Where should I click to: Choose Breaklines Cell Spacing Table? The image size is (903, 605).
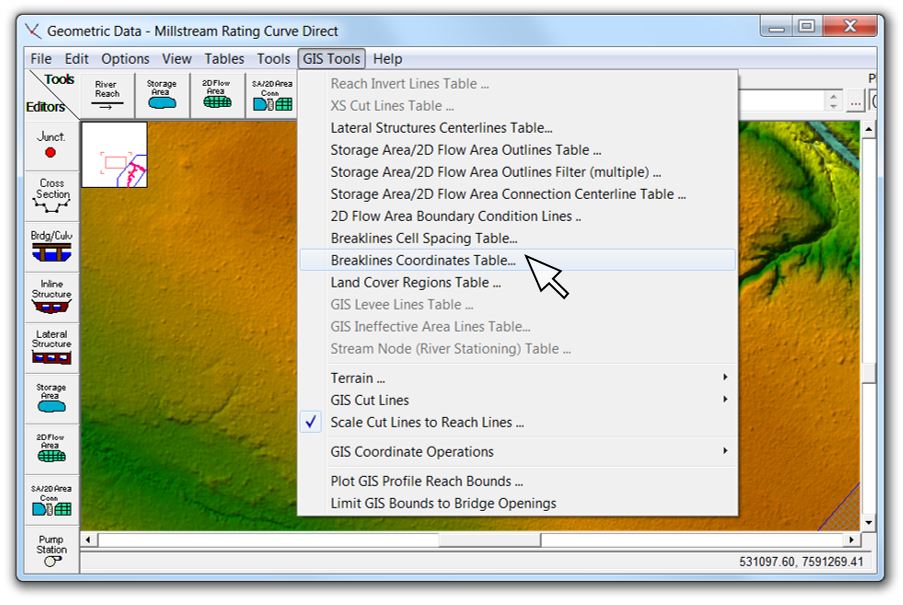518,238
